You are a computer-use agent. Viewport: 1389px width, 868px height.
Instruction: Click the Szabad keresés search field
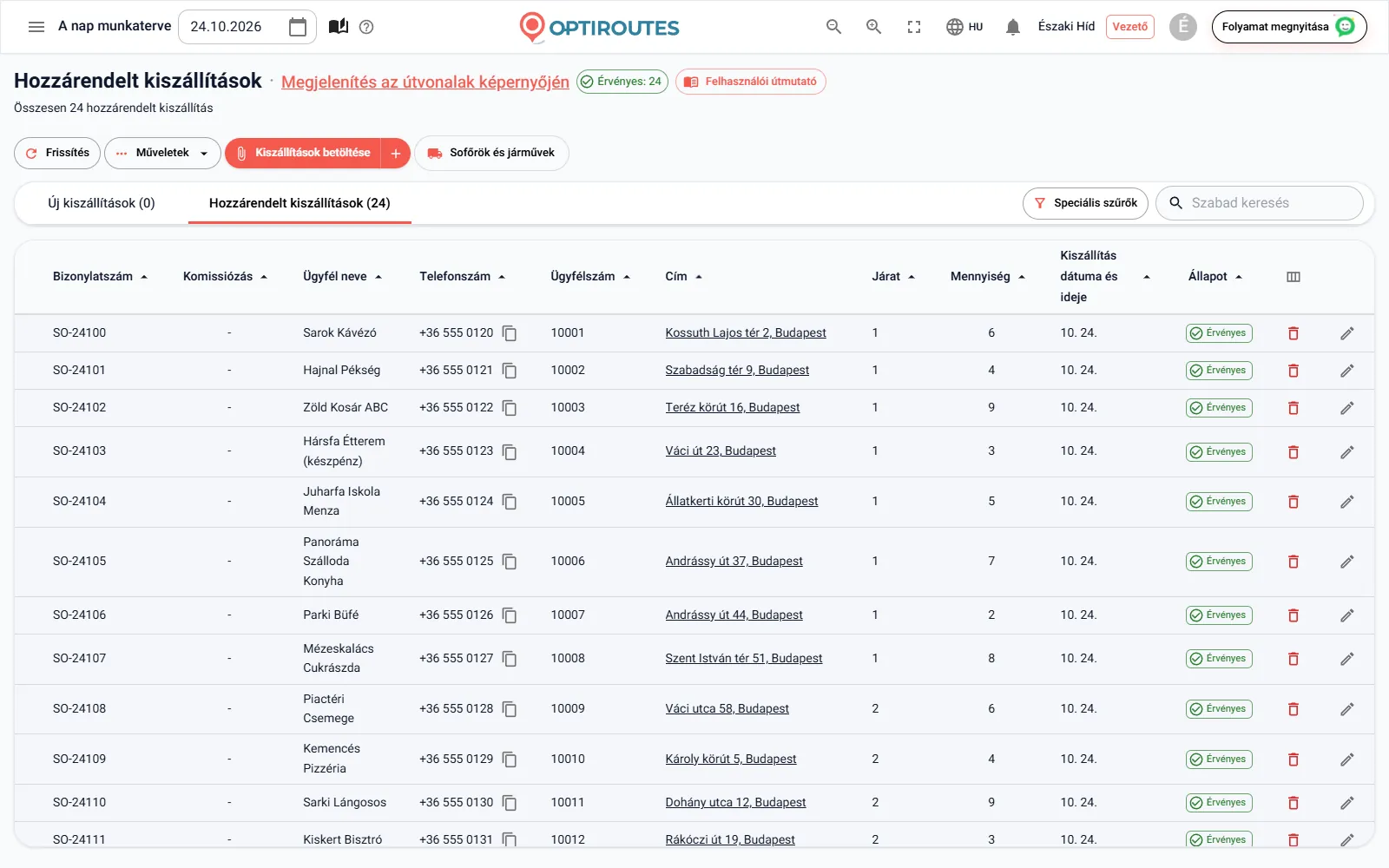tap(1260, 203)
